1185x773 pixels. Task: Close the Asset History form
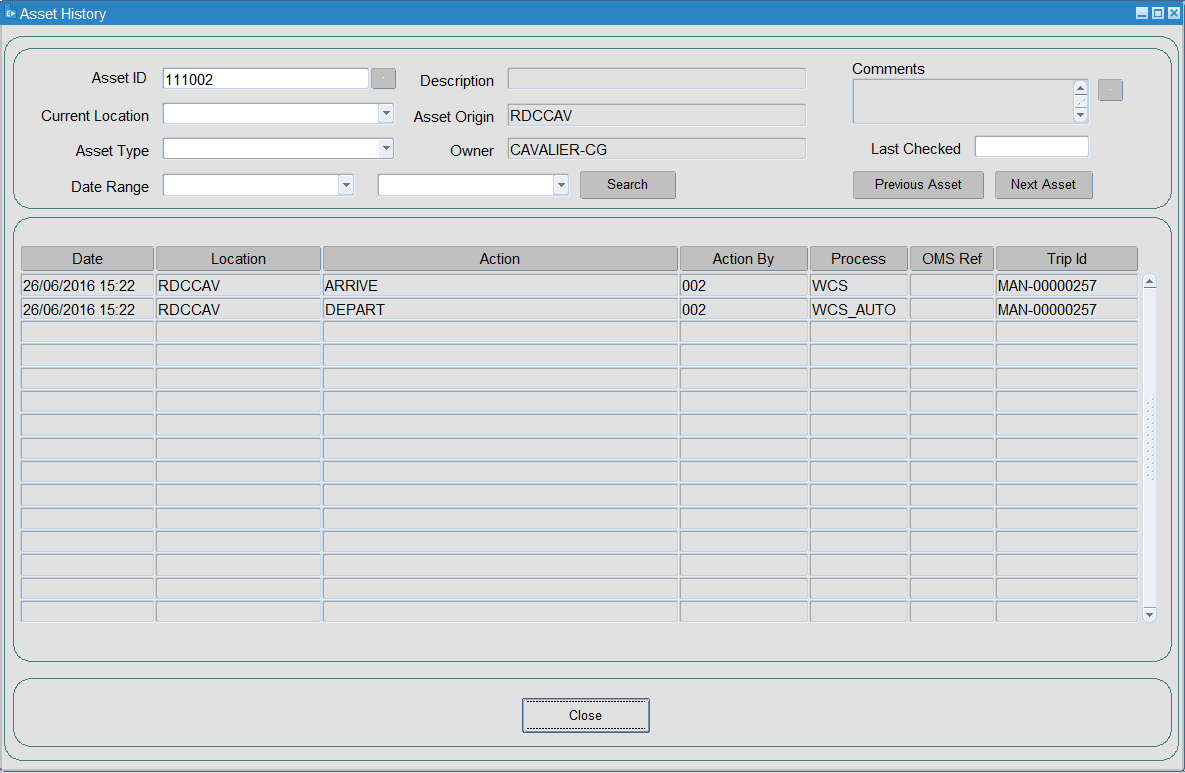(x=586, y=715)
